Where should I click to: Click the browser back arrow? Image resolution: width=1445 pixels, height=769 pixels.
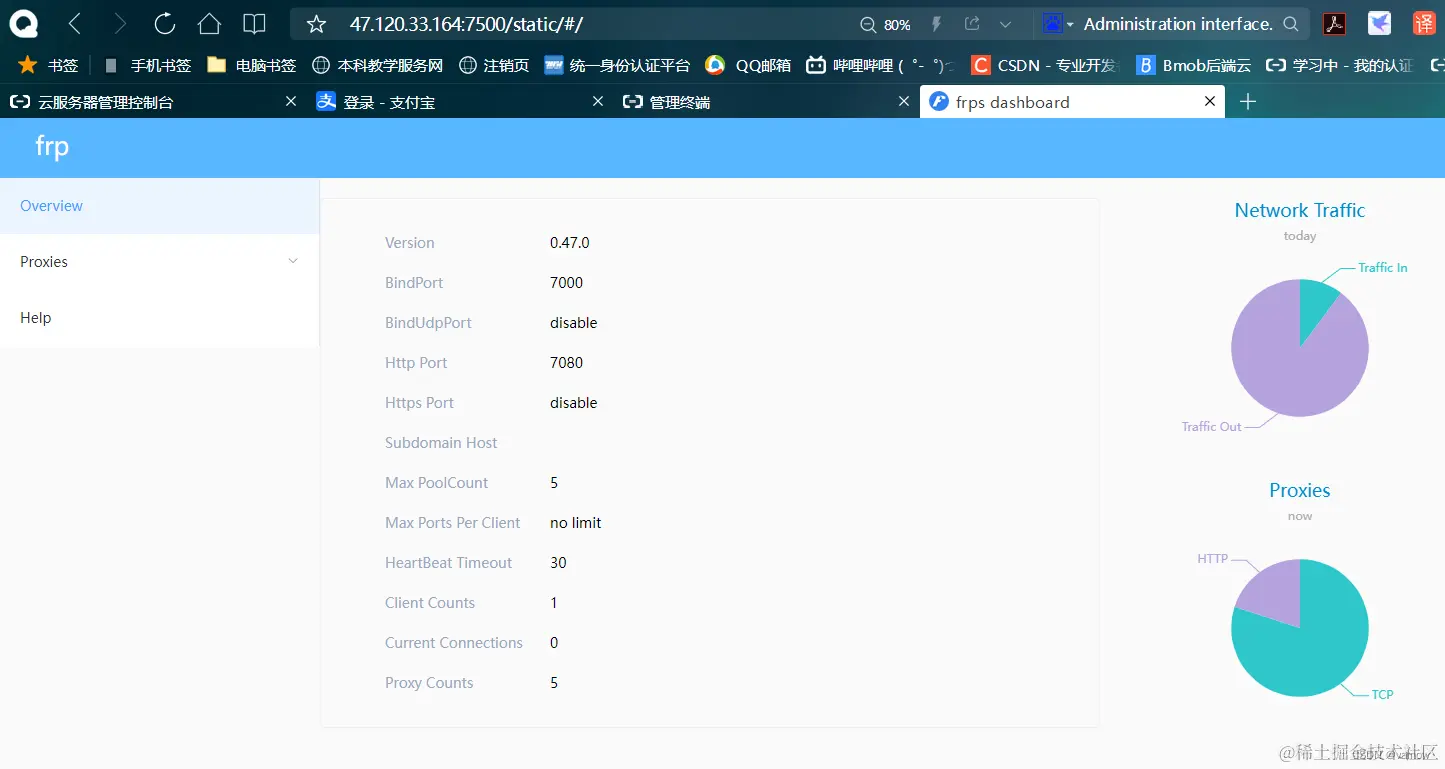75,24
